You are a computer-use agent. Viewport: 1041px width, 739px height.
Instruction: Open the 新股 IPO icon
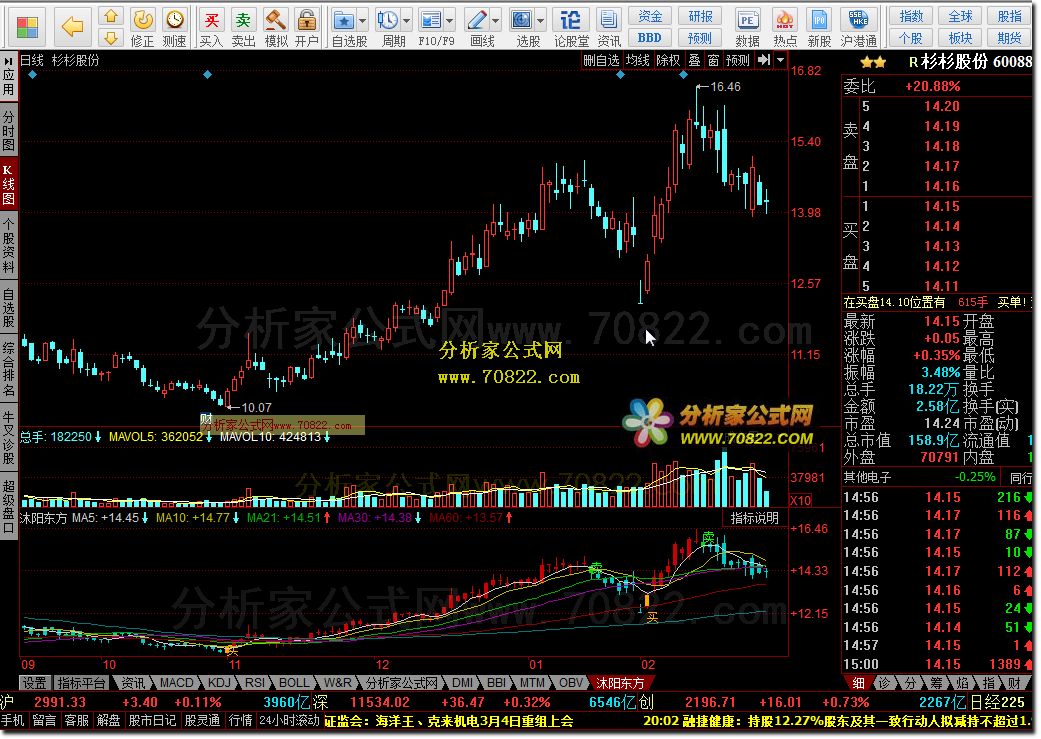coord(820,20)
